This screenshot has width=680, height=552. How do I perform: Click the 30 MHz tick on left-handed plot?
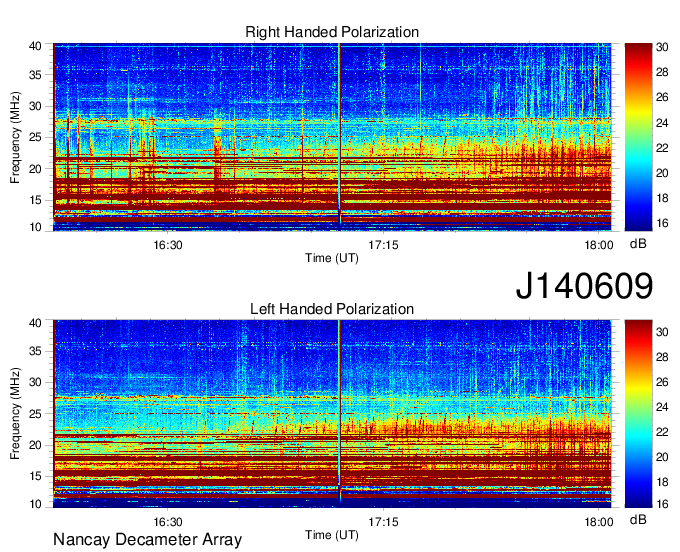pos(36,382)
